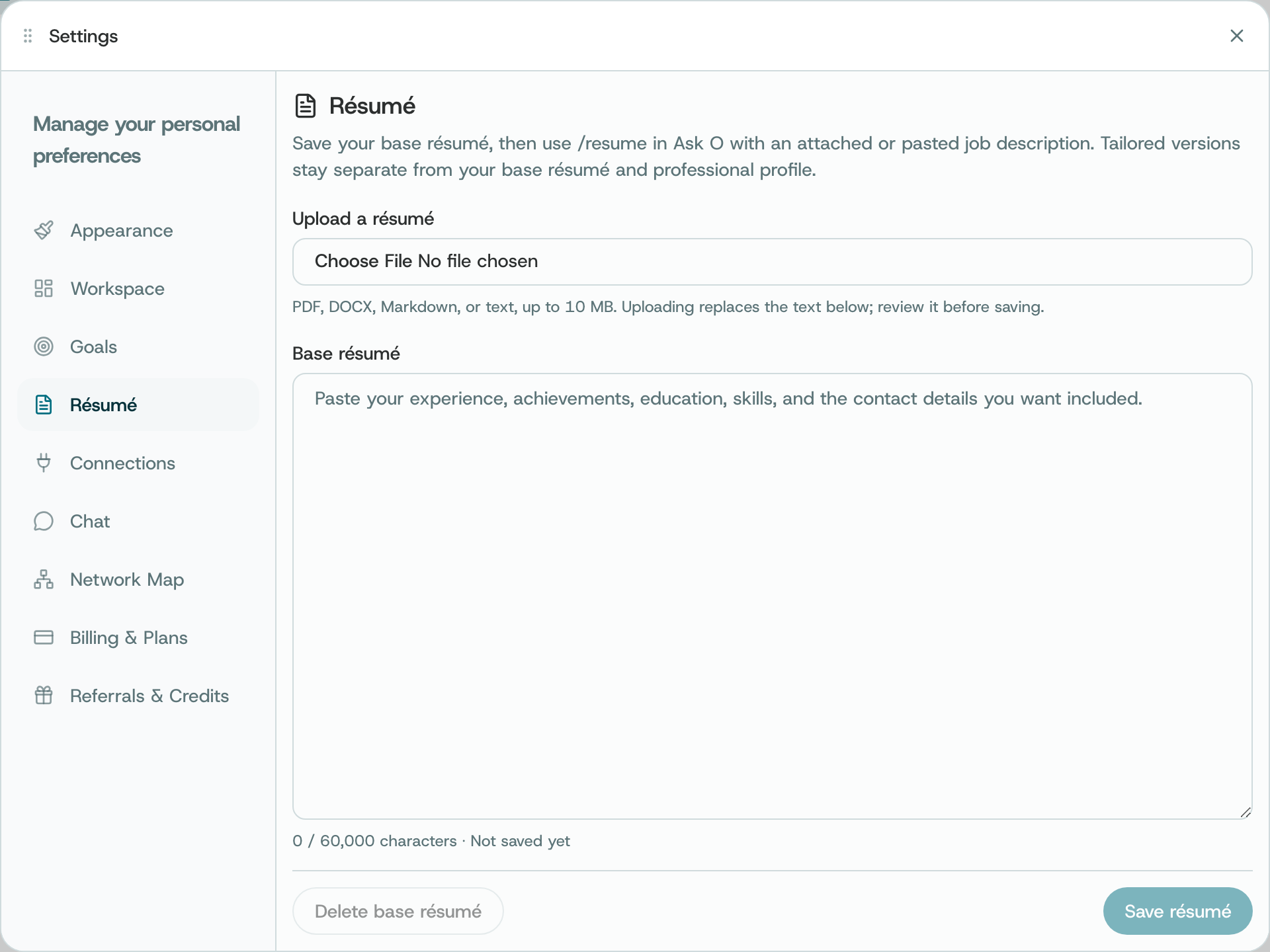Click the Goals target icon
This screenshot has width=1270, height=952.
click(44, 347)
